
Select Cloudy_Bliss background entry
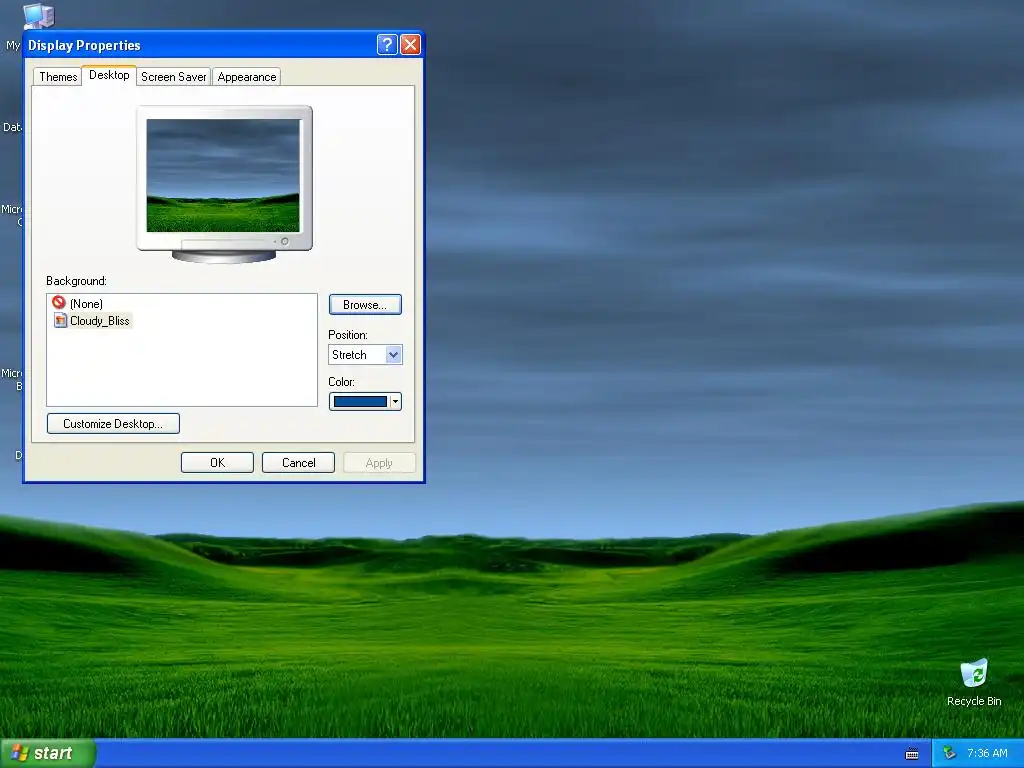(99, 321)
